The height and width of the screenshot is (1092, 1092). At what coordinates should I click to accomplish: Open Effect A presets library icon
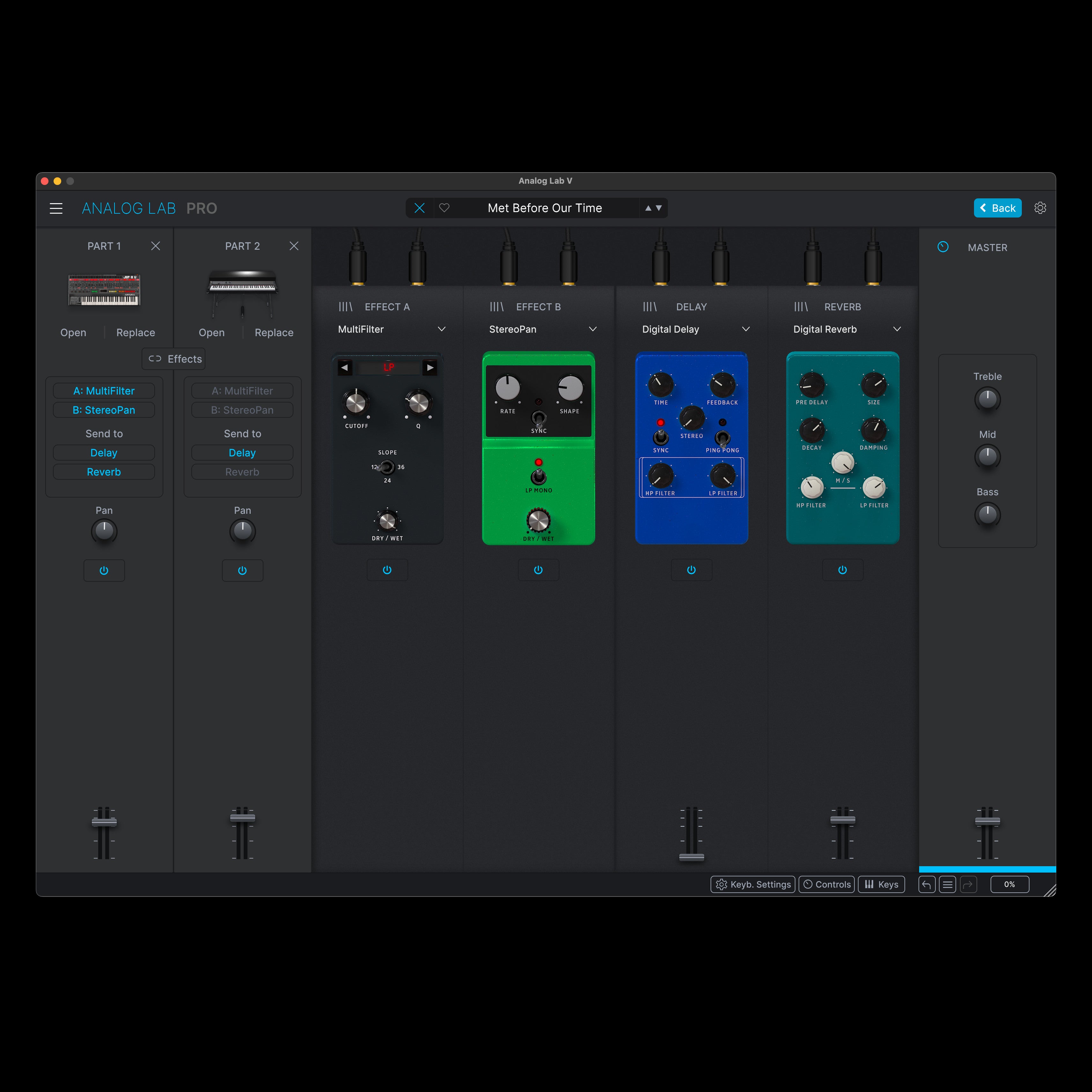tap(345, 307)
